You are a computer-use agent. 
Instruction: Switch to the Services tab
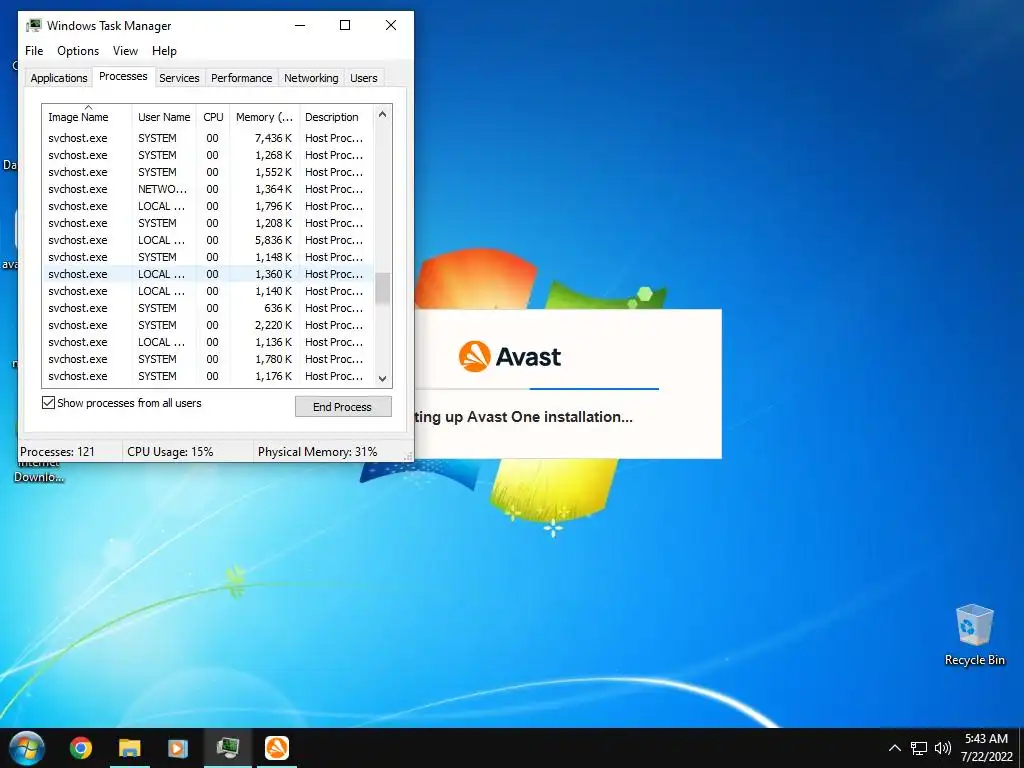[x=179, y=78]
